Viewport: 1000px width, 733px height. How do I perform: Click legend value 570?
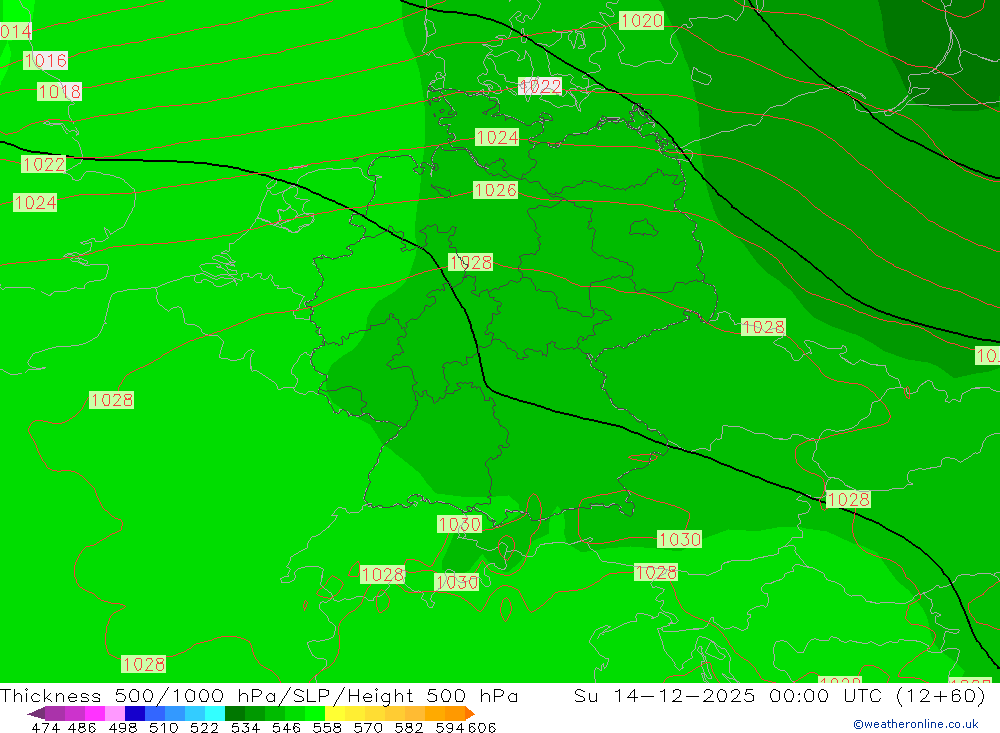click(x=368, y=727)
